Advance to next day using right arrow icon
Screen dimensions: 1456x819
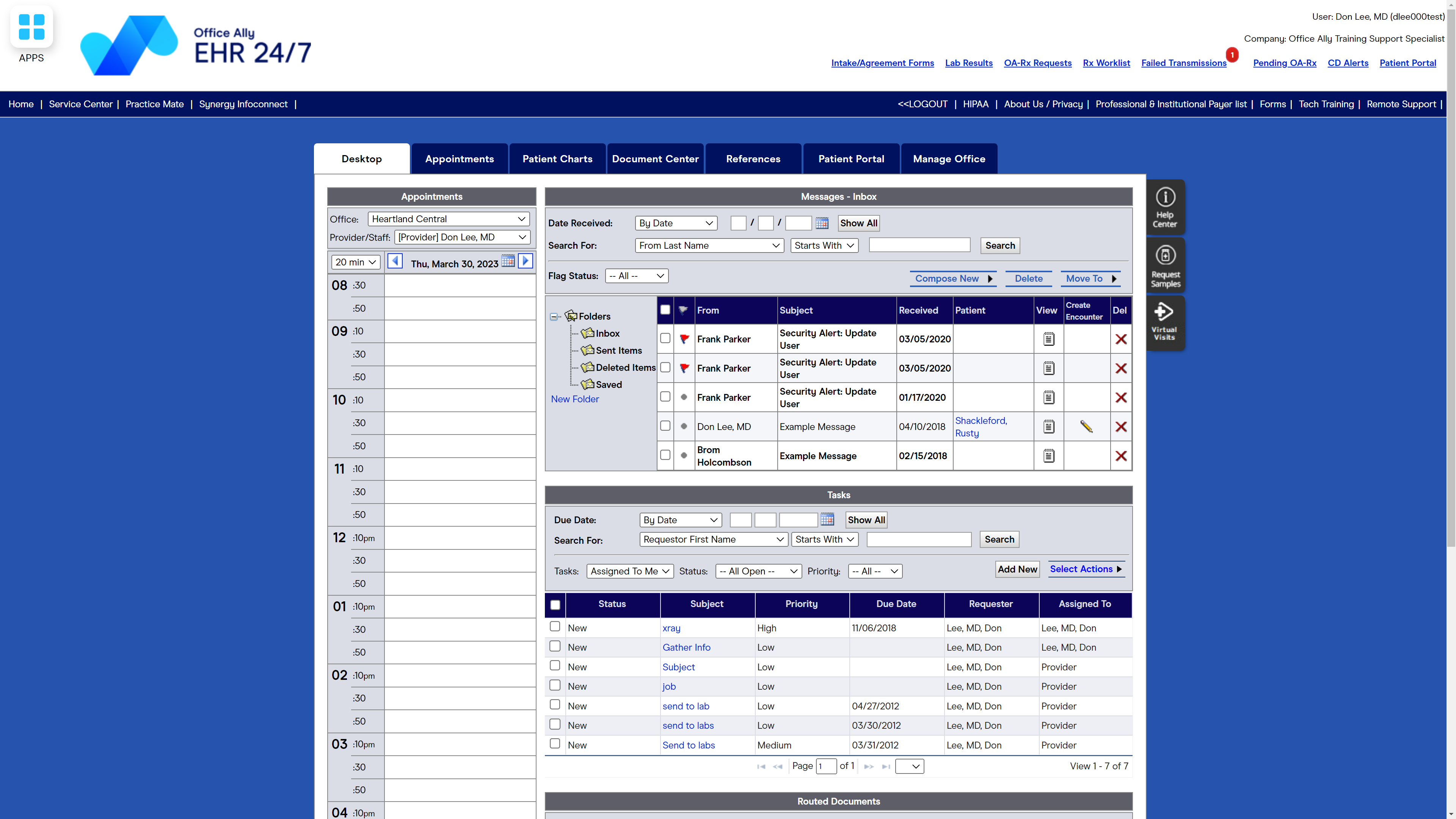[x=525, y=260]
